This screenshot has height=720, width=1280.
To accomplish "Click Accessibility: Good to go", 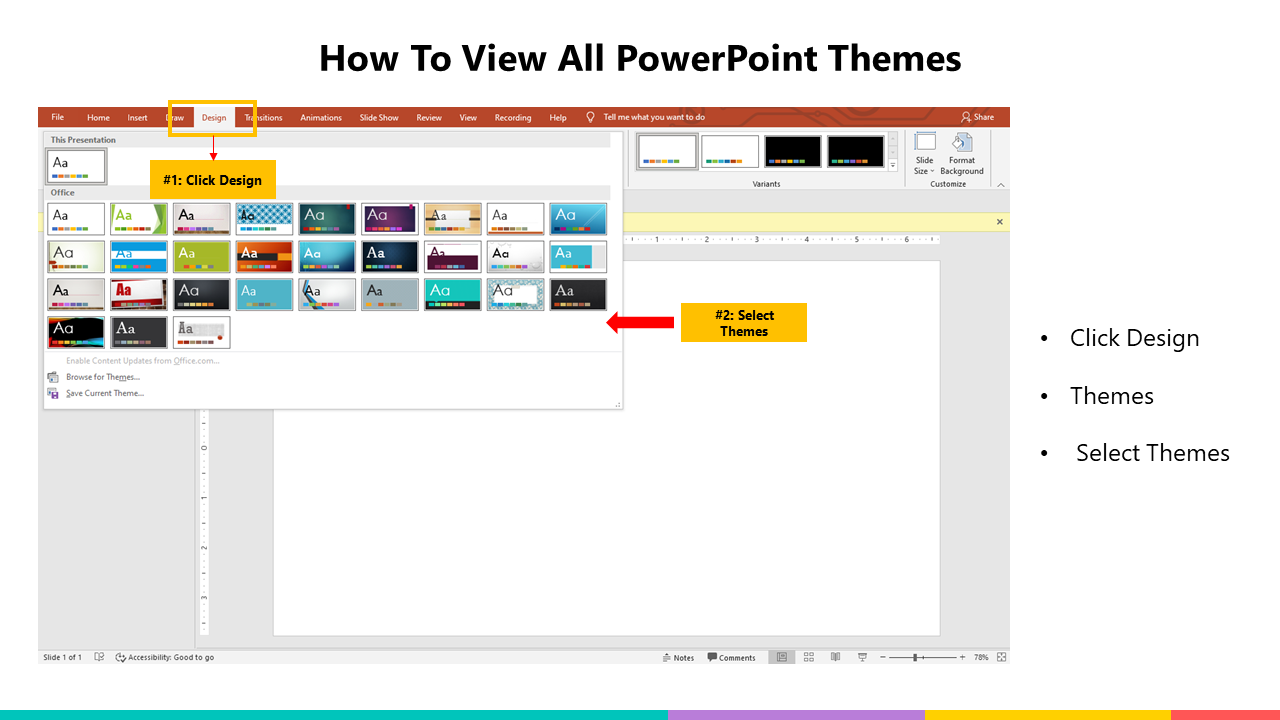I will [165, 657].
